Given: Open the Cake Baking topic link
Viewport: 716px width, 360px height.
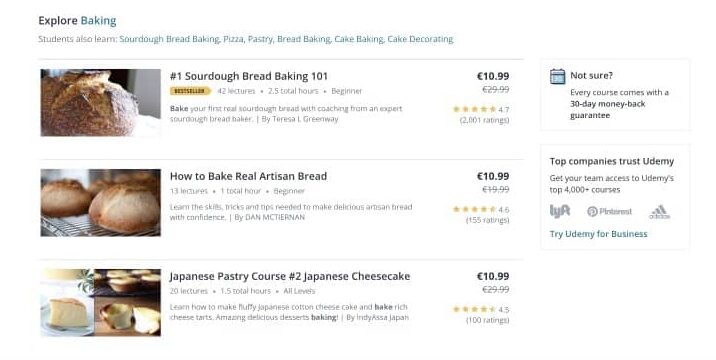Looking at the screenshot, I should click(x=359, y=39).
